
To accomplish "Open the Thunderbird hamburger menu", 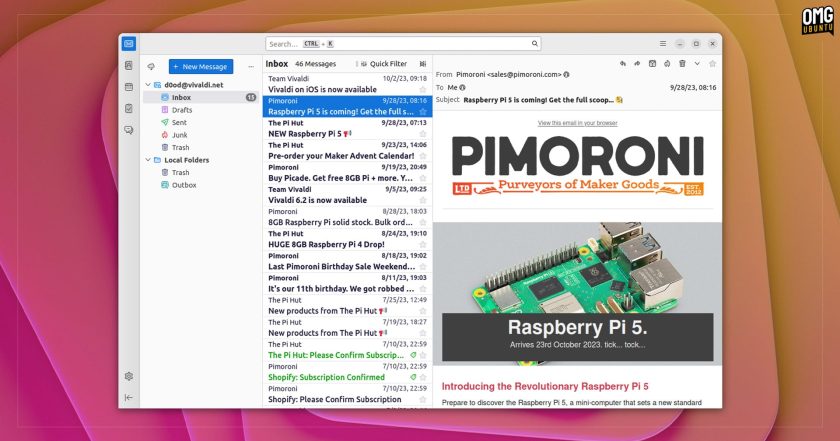I will 663,43.
